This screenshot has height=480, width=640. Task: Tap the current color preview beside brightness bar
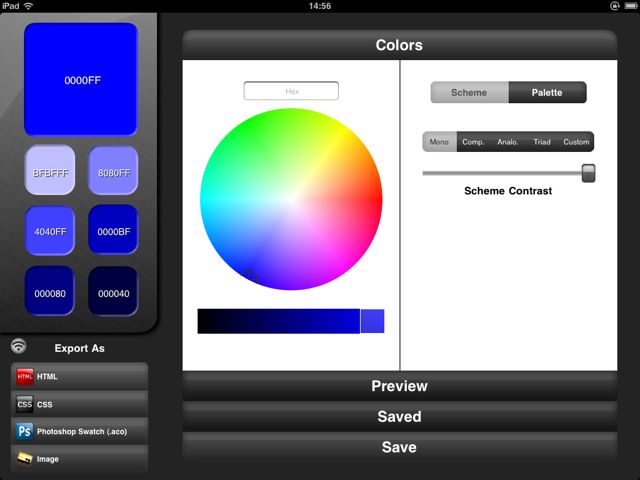point(372,321)
